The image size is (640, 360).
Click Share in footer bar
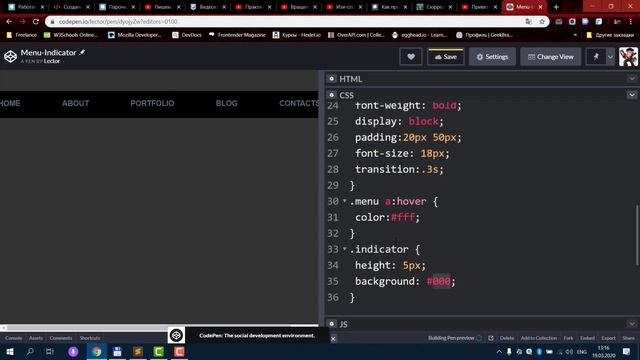click(628, 338)
